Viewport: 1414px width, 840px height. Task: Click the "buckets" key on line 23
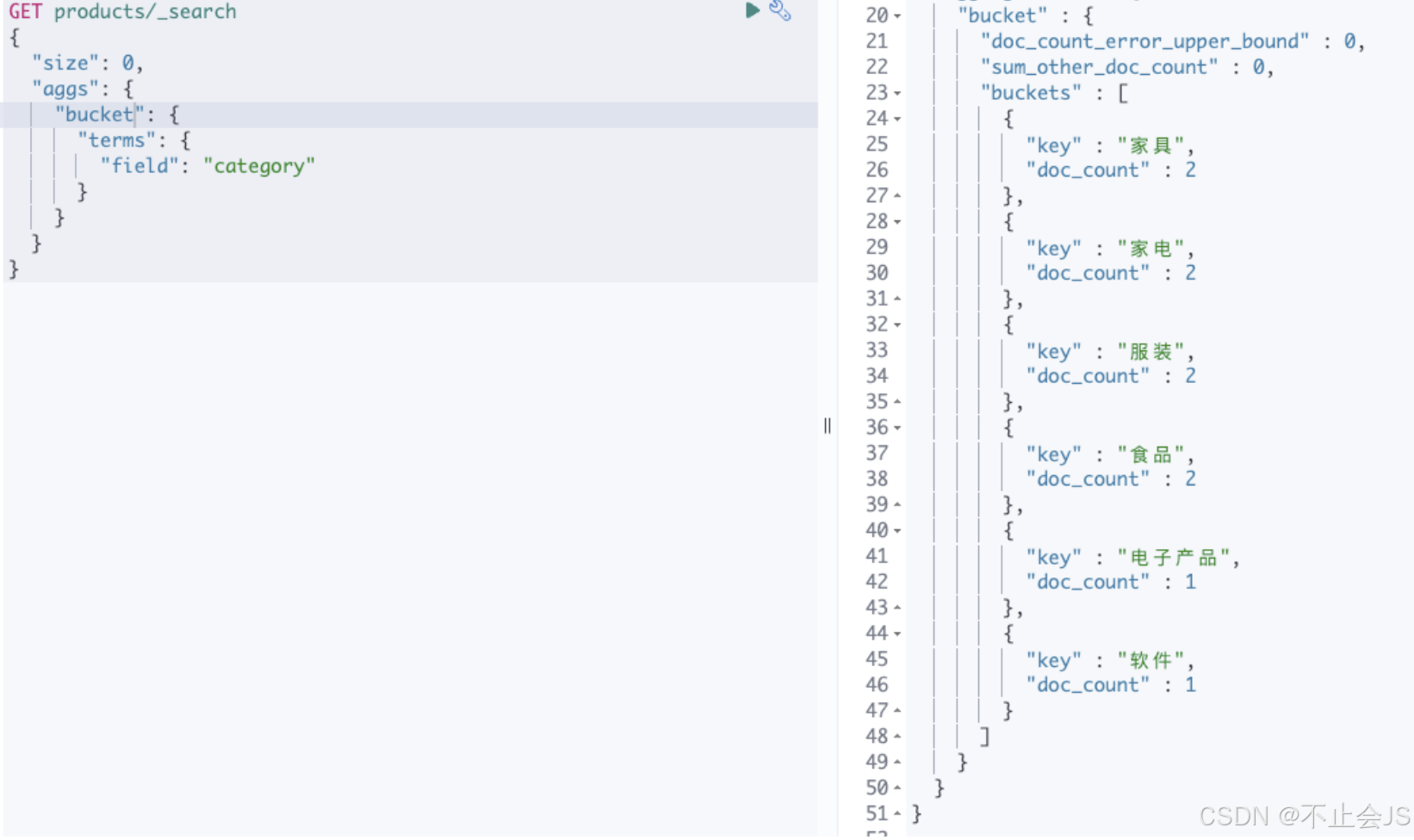point(1031,93)
